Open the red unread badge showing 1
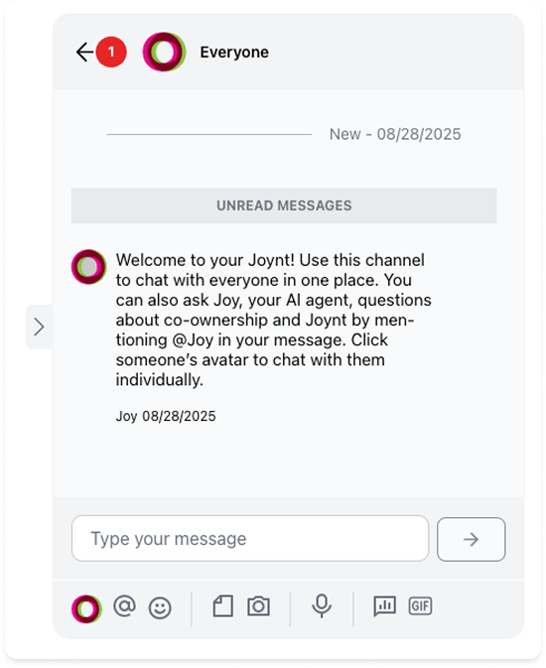Image resolution: width=546 pixels, height=668 pixels. tap(111, 52)
